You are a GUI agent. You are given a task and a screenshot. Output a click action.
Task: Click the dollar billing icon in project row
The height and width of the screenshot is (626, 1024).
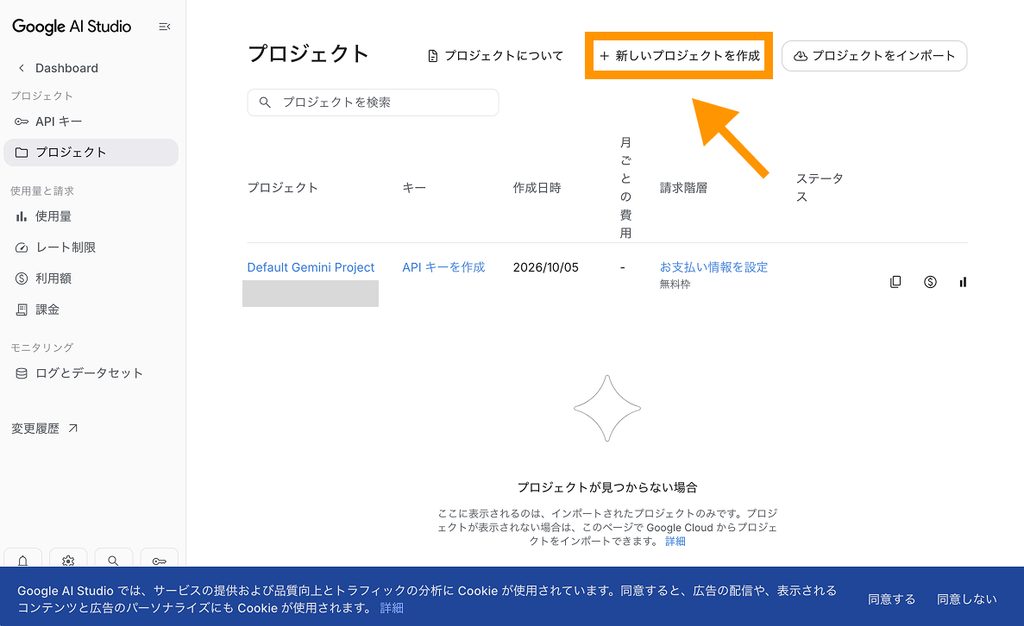click(x=930, y=282)
